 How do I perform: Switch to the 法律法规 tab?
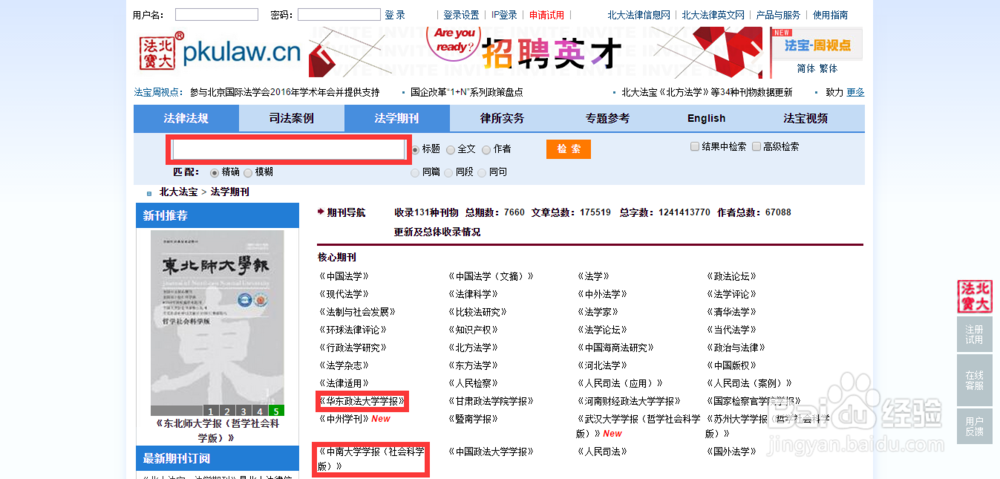(x=186, y=118)
